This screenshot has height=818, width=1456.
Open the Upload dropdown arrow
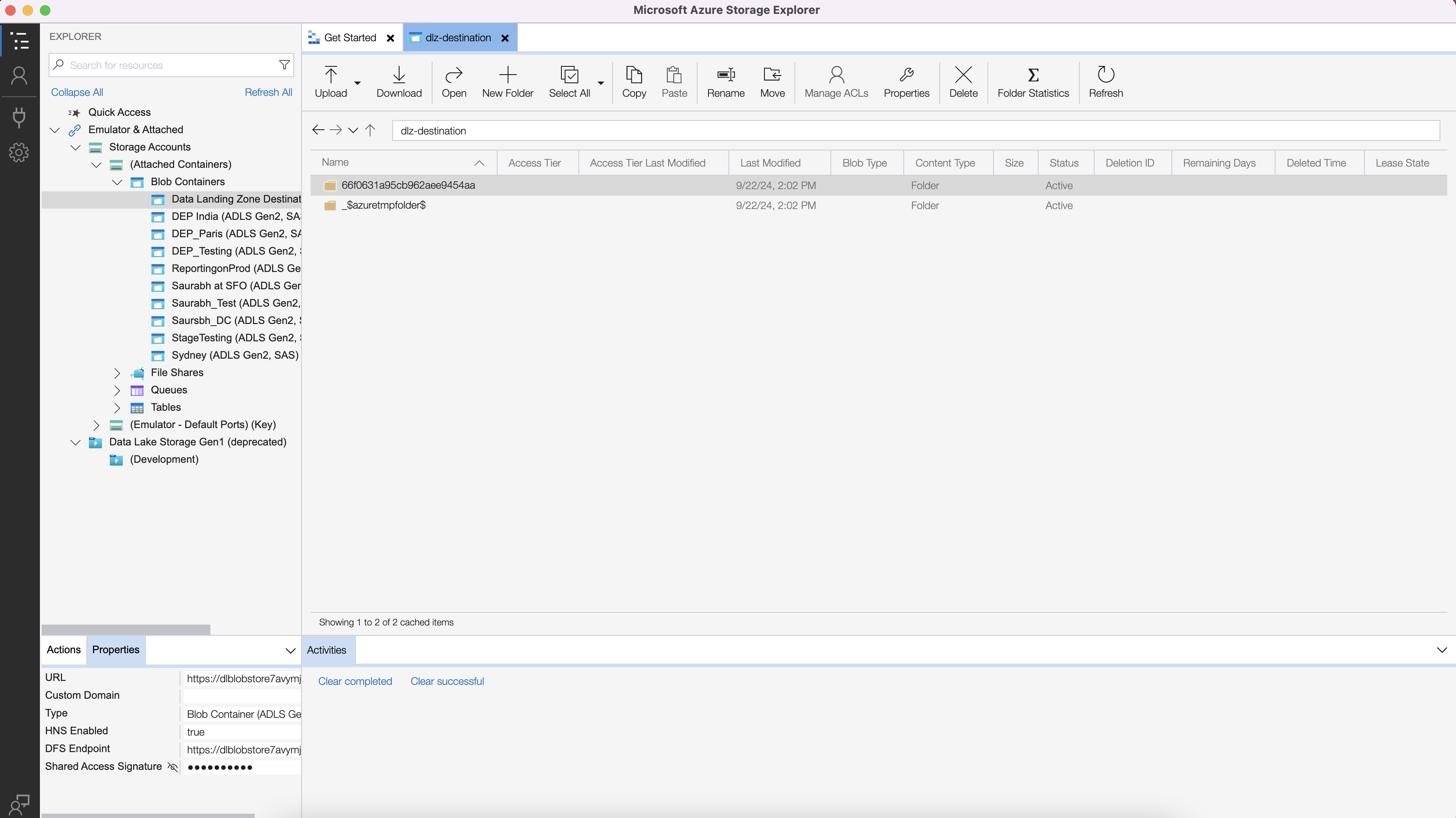357,83
